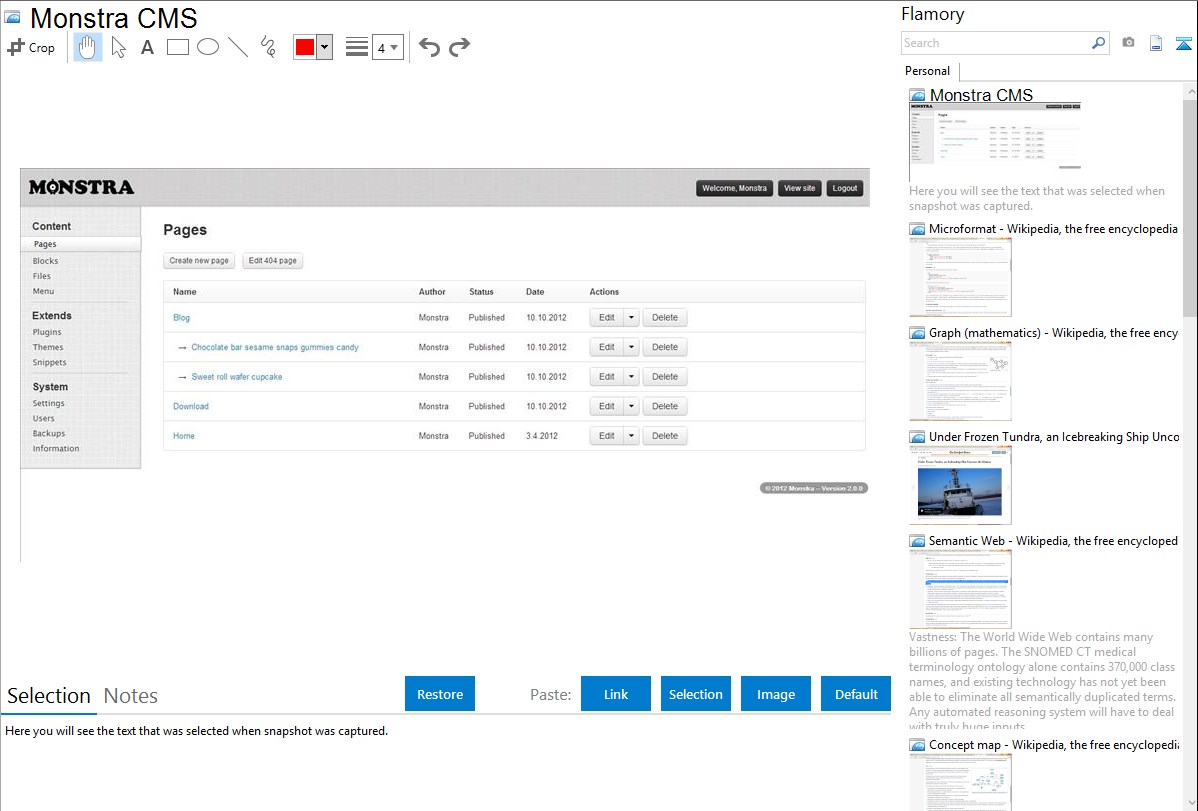
Task: Click the magnifier icon in the search box
Action: [1098, 43]
